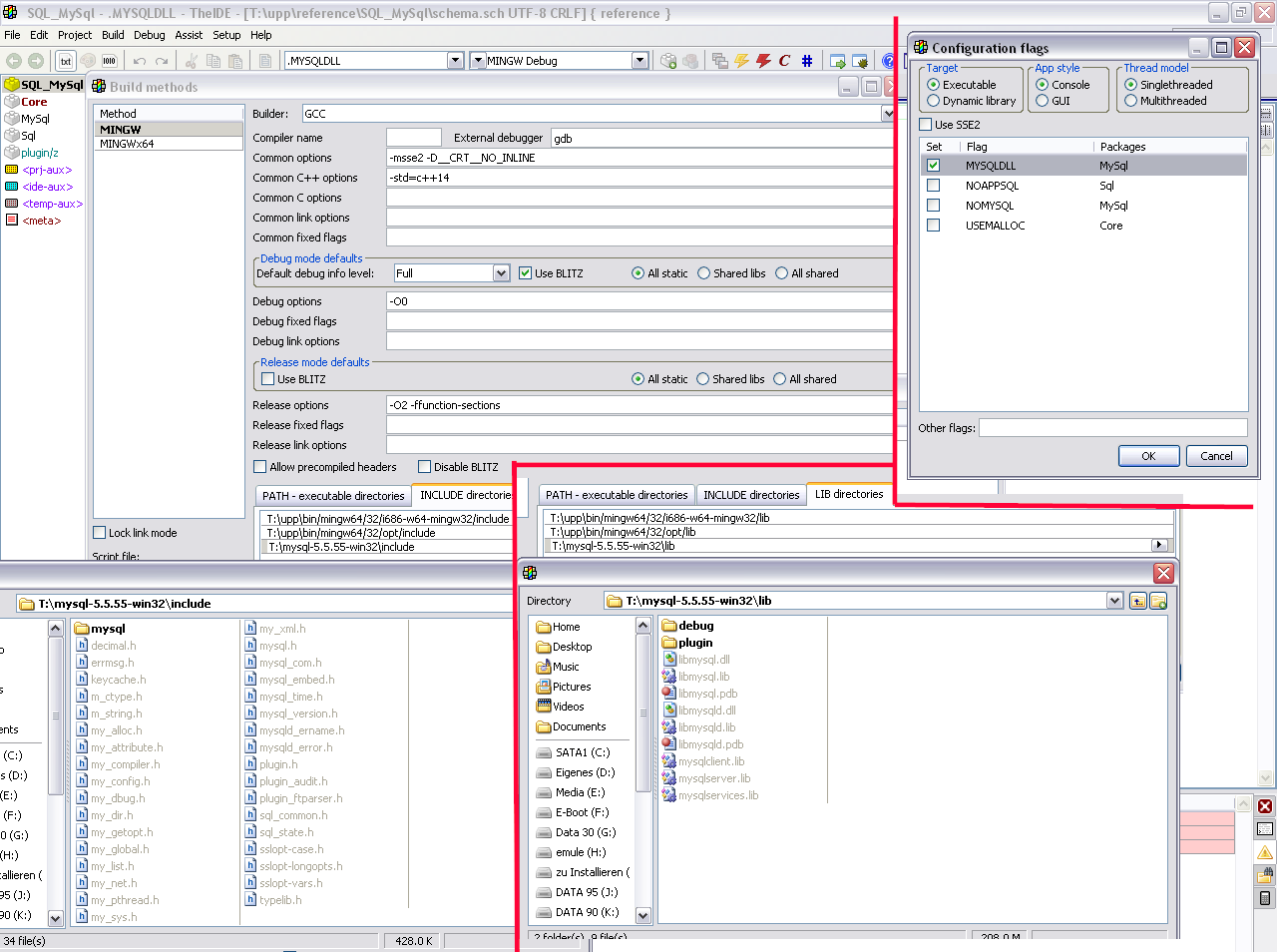Tick the Disable BLITZ checkbox
The width and height of the screenshot is (1277, 952).
tap(424, 467)
